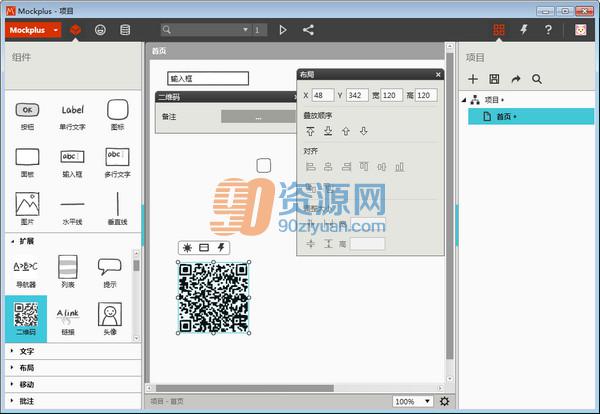This screenshot has width=600, height=414.
Task: Open the Mockplus main menu dropdown
Action: click(x=33, y=30)
